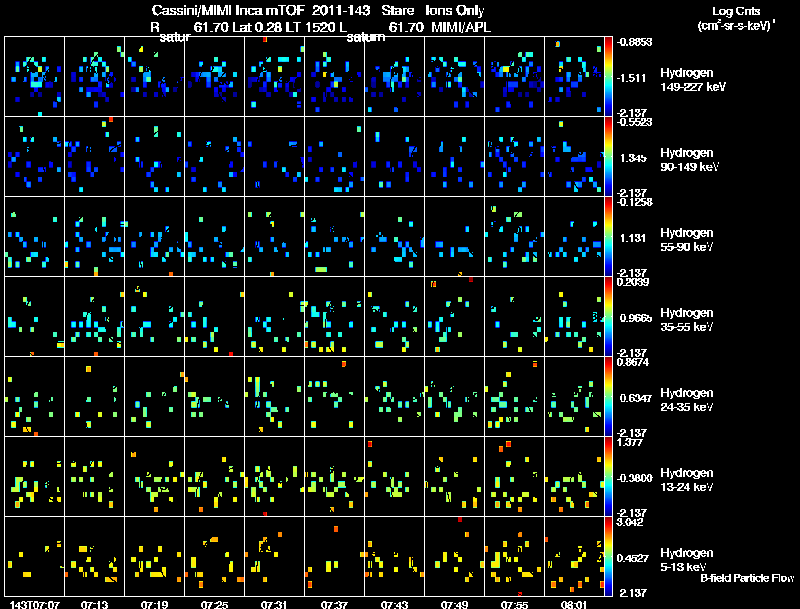Click the color bar beside Hydrogen 35-55 keV

(x=608, y=317)
